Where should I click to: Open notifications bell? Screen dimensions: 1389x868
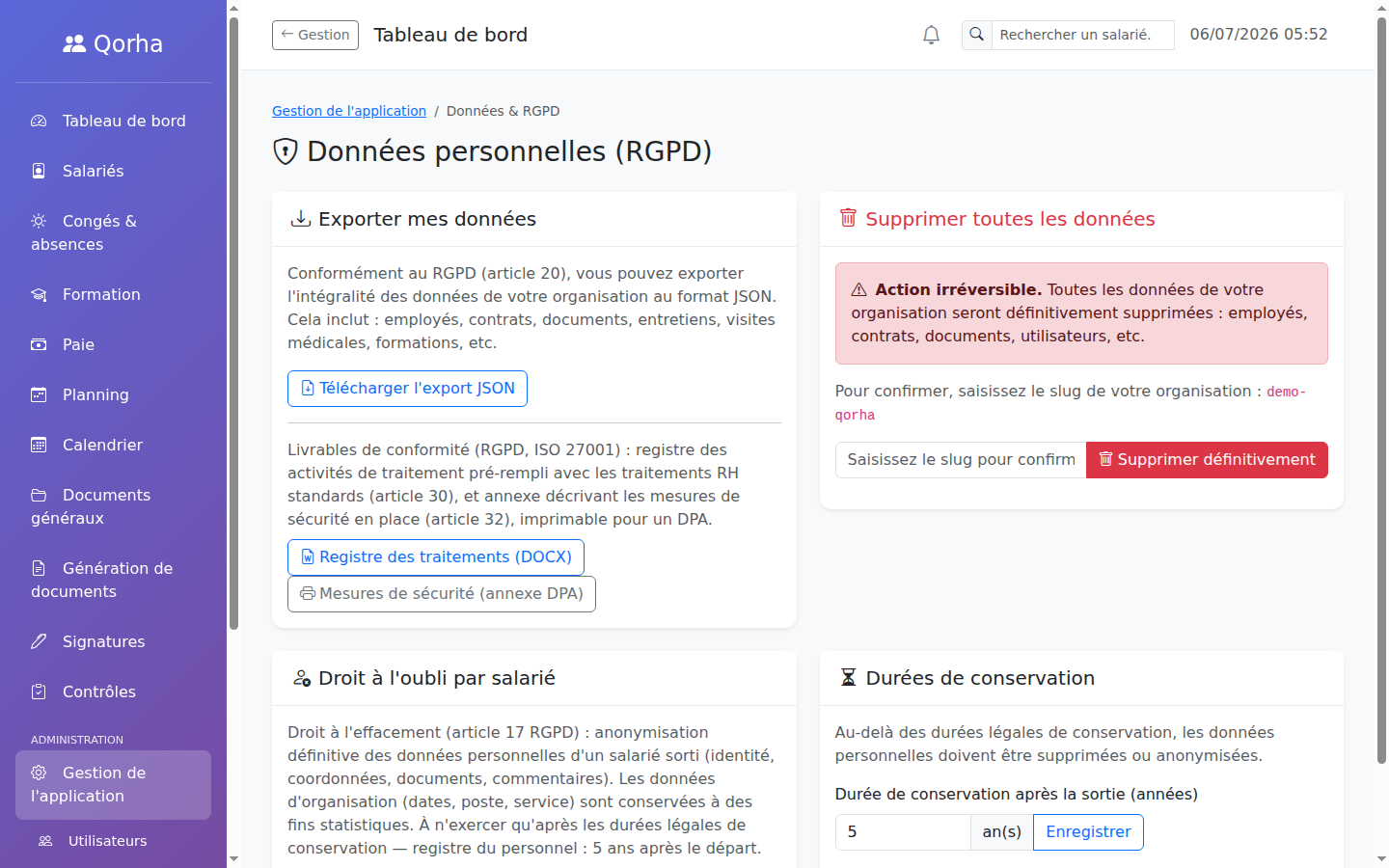[931, 35]
